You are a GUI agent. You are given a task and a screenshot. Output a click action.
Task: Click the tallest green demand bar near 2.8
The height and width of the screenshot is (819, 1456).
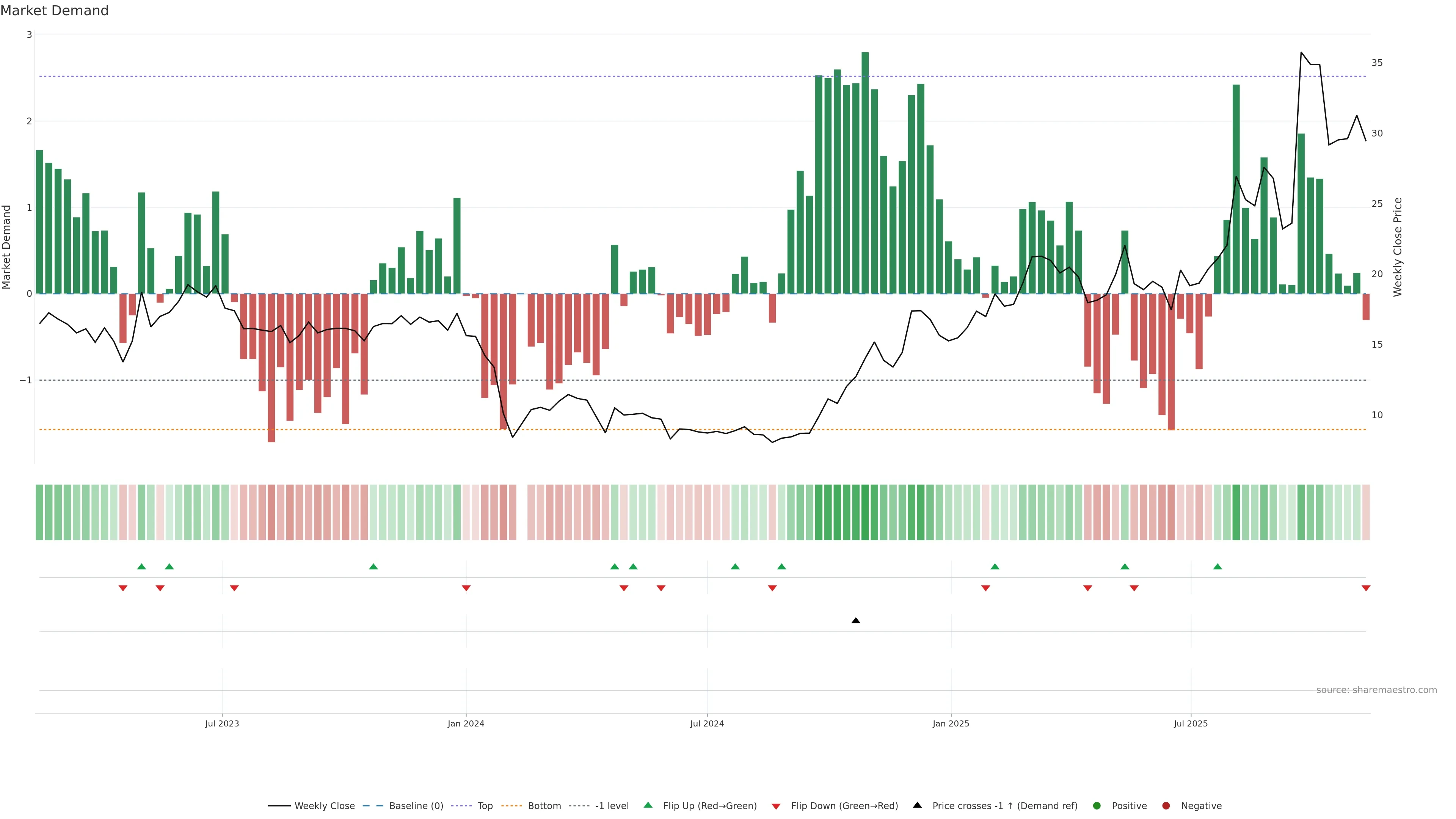(x=865, y=169)
